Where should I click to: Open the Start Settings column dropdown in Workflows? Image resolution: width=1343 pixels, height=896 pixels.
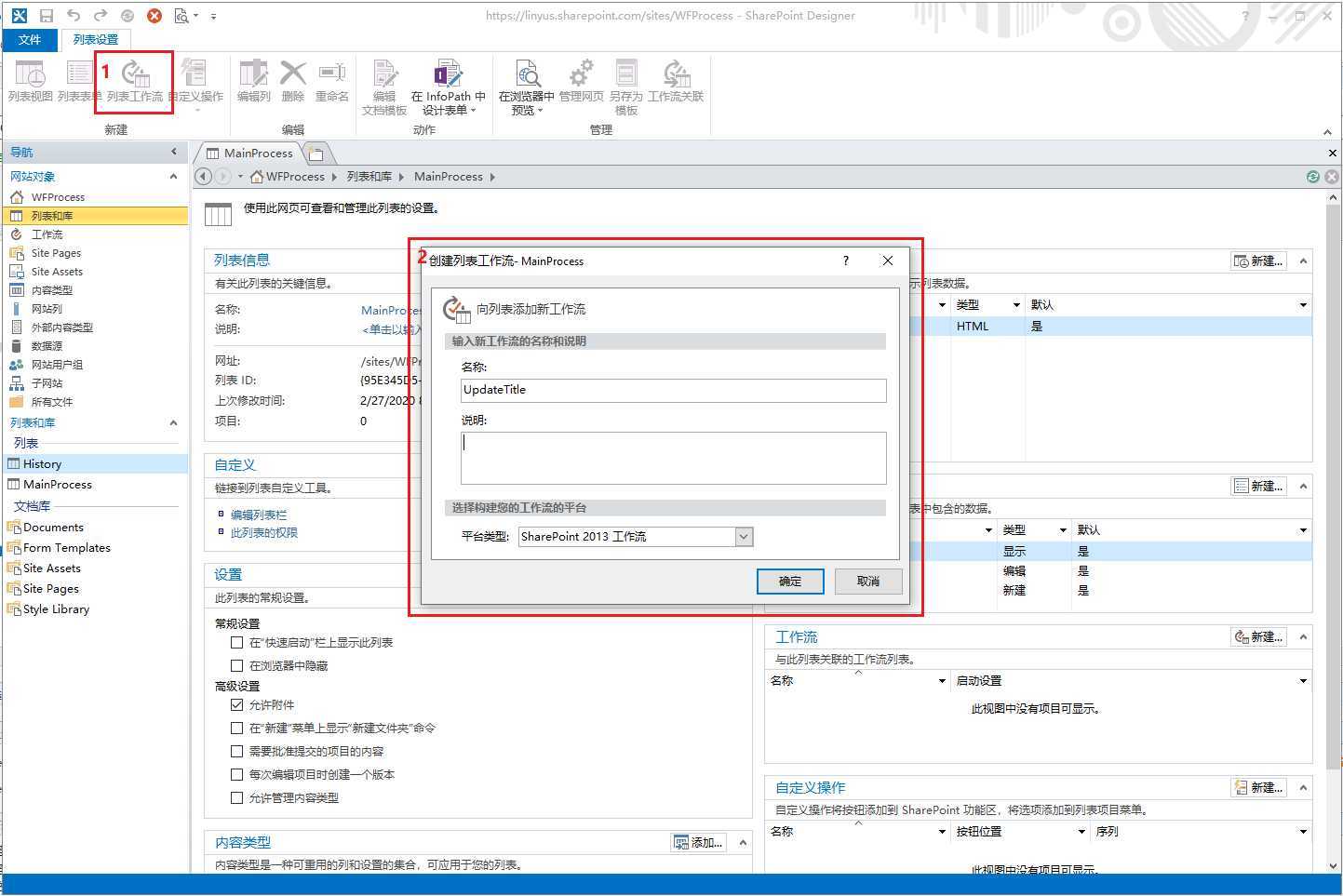[1303, 680]
